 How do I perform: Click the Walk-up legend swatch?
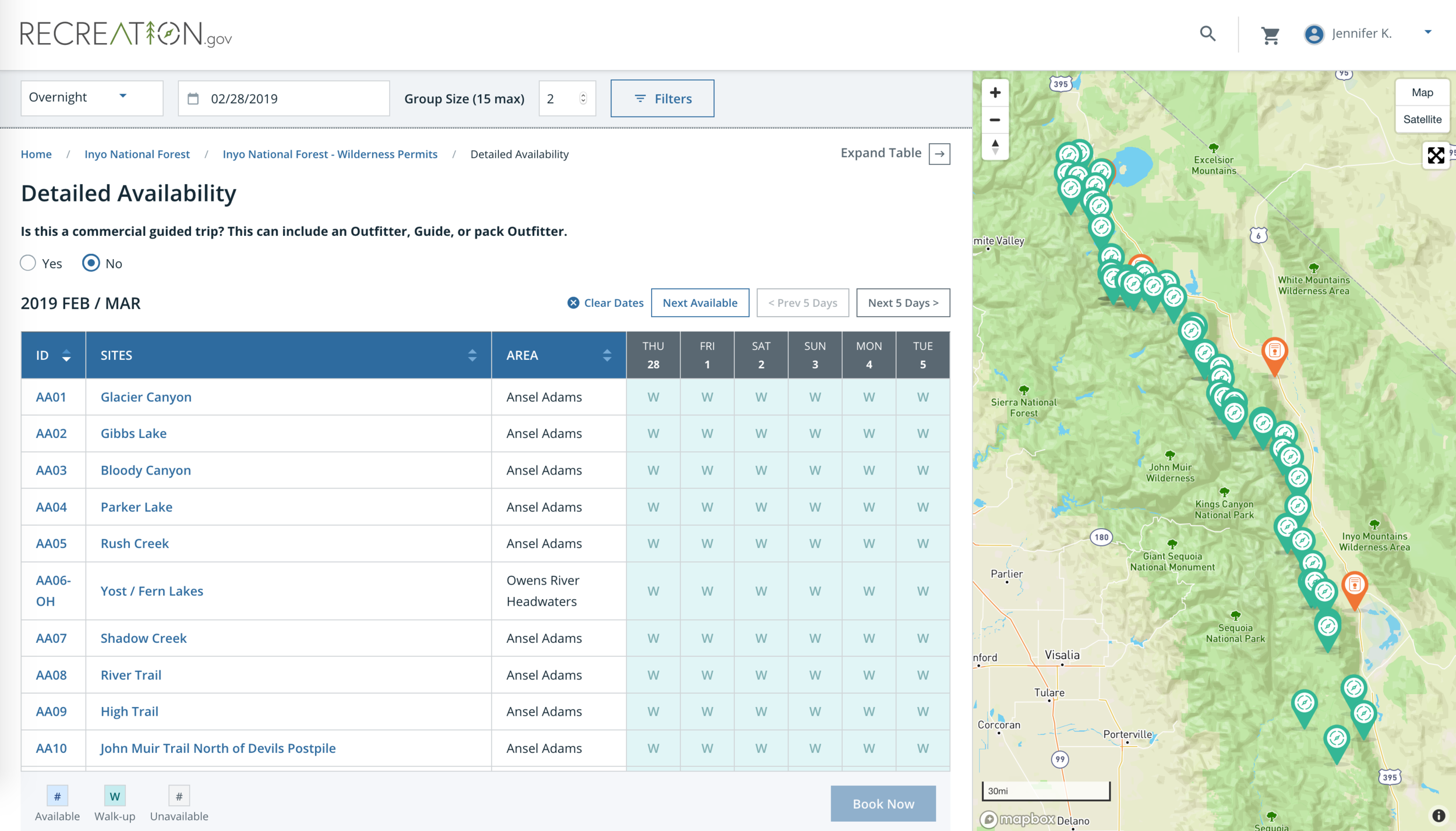point(115,796)
